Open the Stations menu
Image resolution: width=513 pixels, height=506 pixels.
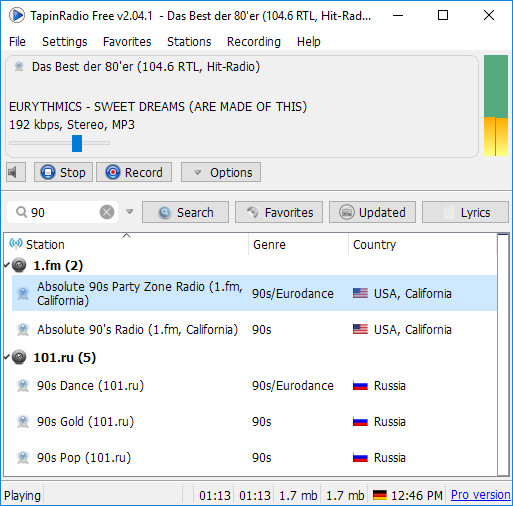pos(189,42)
